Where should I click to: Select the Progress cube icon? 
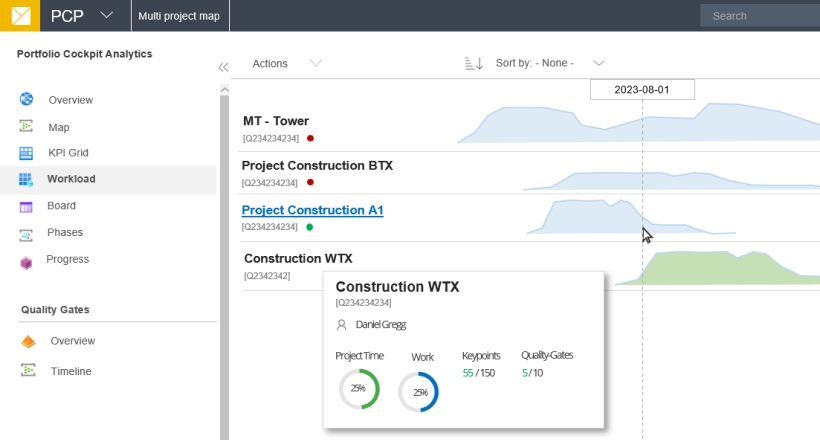pos(27,260)
